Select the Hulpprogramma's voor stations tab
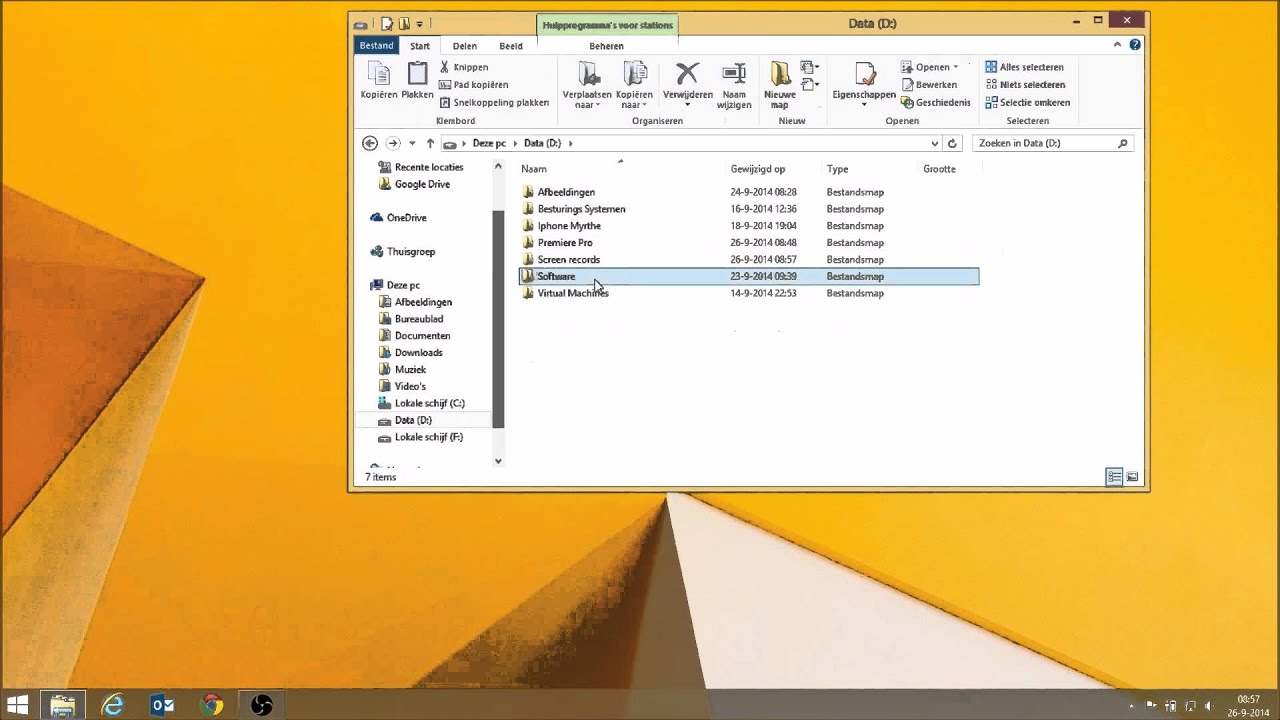1280x720 pixels. coord(607,24)
